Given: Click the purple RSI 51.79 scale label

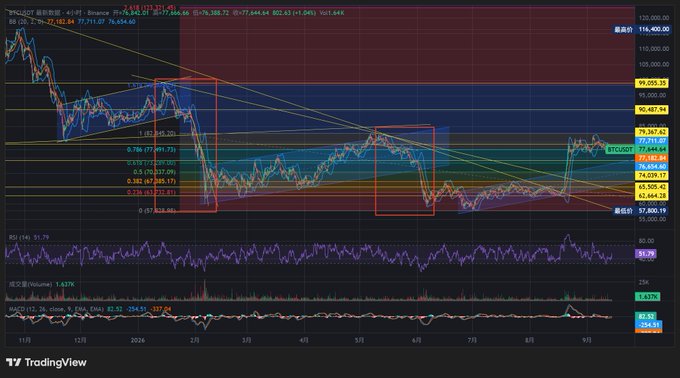Looking at the screenshot, I should [x=646, y=254].
